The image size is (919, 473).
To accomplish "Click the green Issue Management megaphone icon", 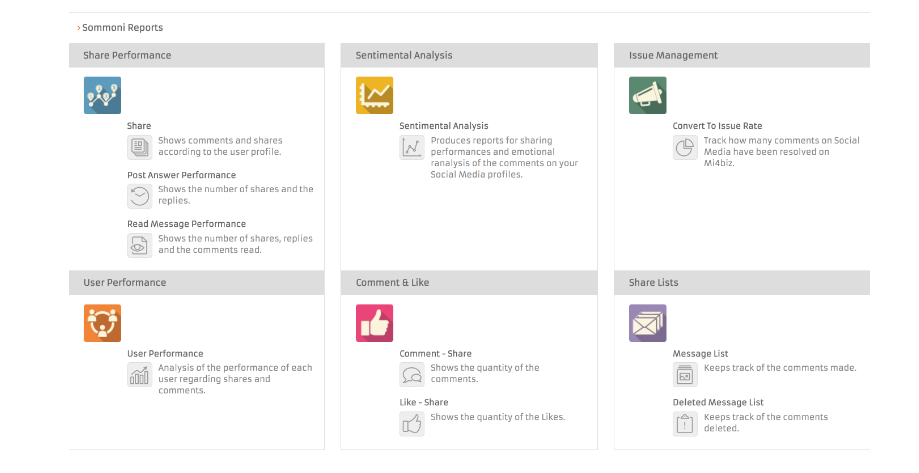I will [x=647, y=95].
